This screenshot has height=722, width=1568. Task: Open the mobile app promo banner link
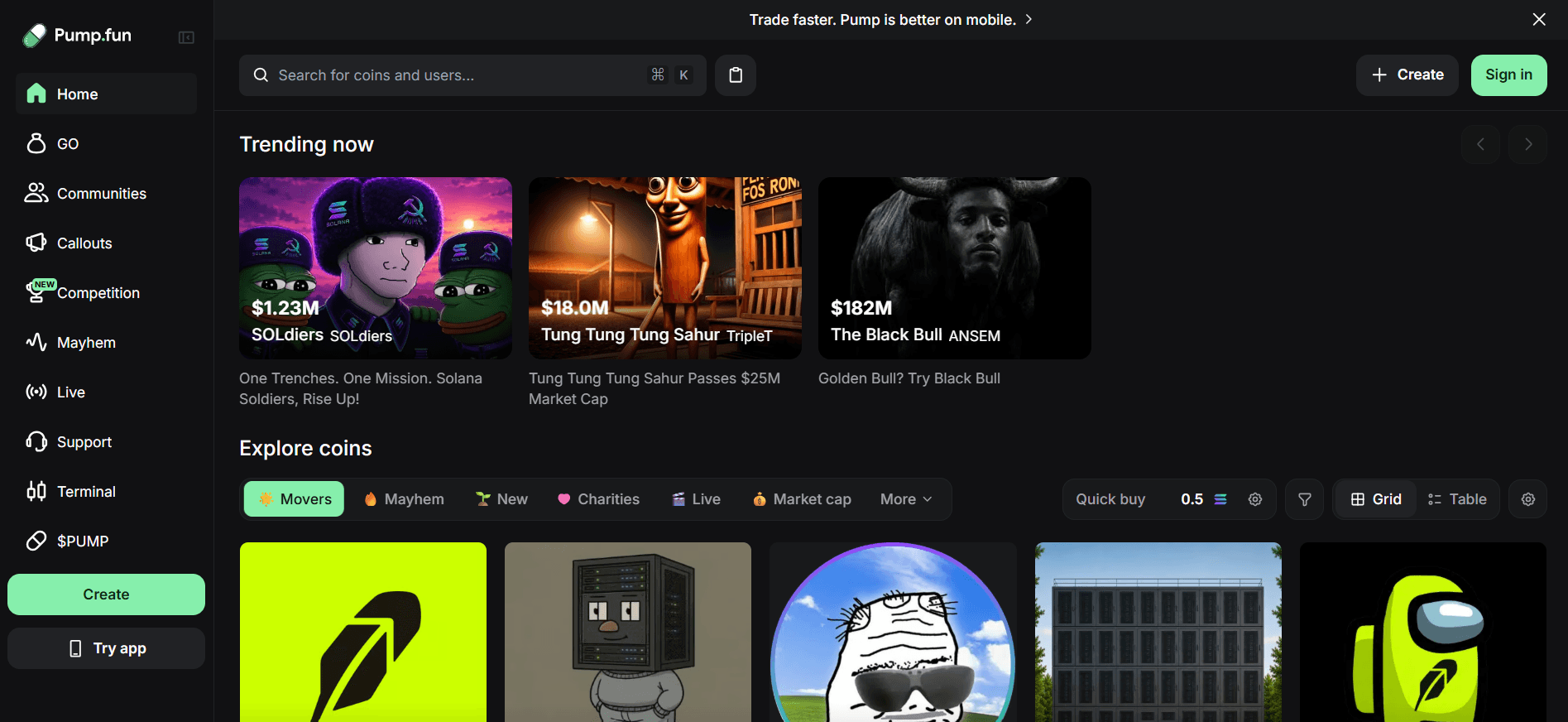click(x=890, y=20)
